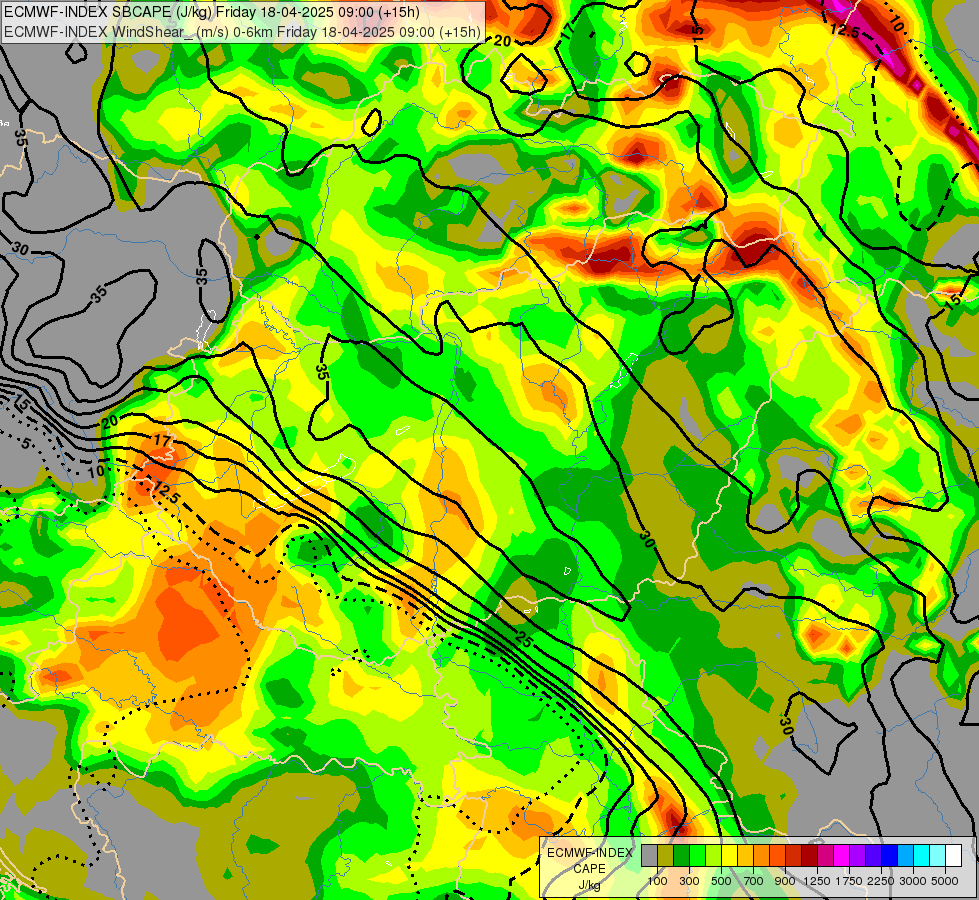Select the magenta legend swatch
This screenshot has width=979, height=900.
coord(842,855)
